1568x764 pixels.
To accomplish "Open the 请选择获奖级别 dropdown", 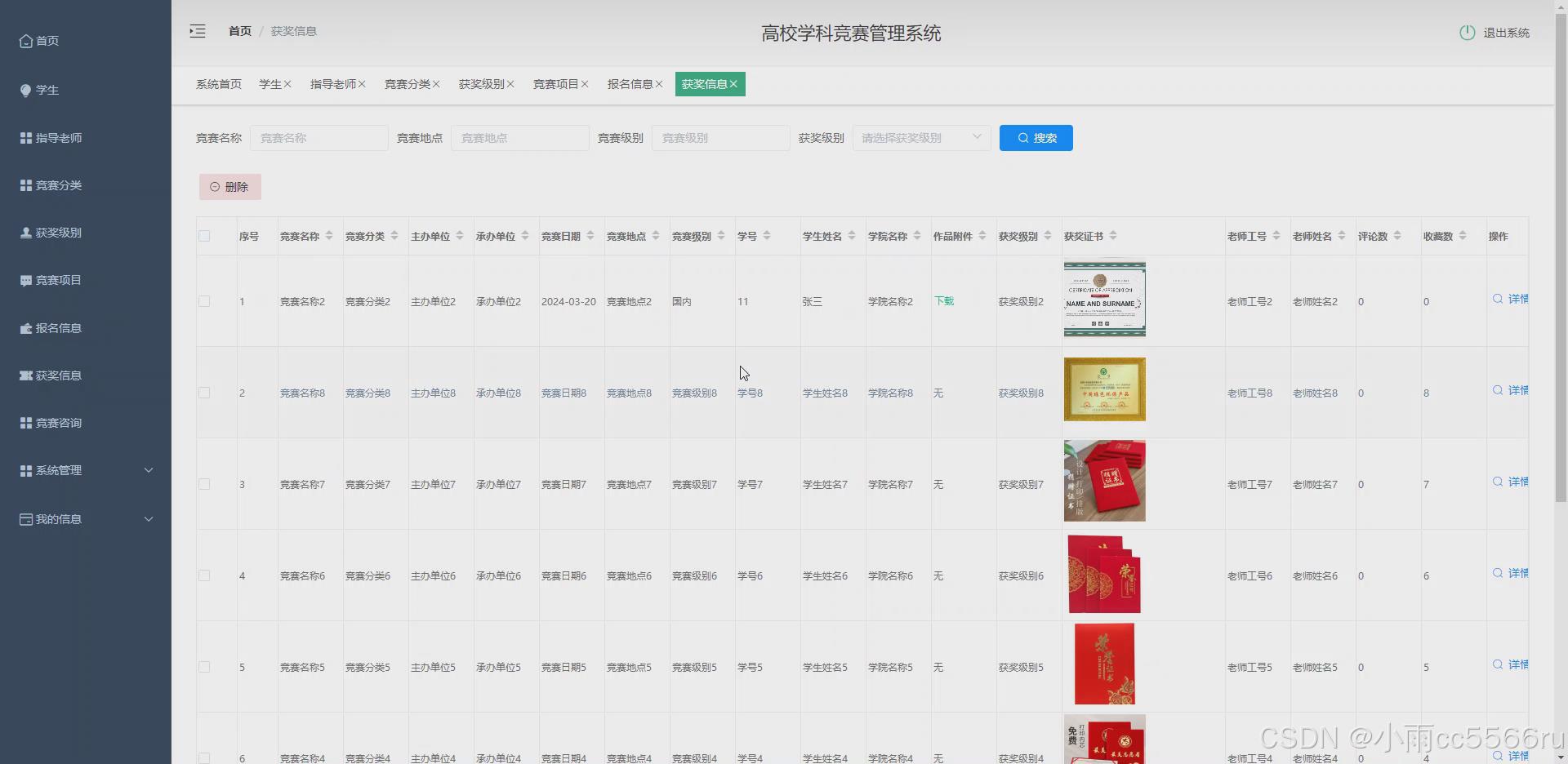I will coord(921,137).
